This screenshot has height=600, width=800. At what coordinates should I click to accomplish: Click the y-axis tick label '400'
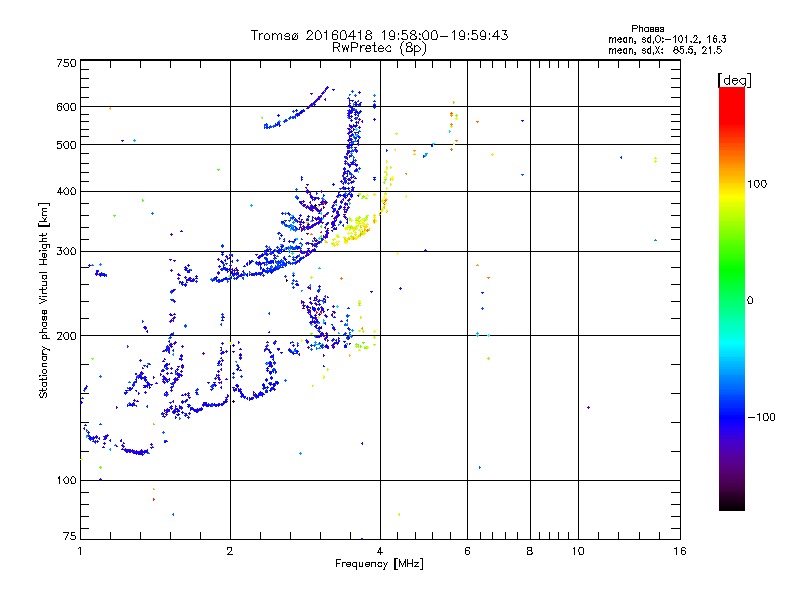[x=66, y=191]
